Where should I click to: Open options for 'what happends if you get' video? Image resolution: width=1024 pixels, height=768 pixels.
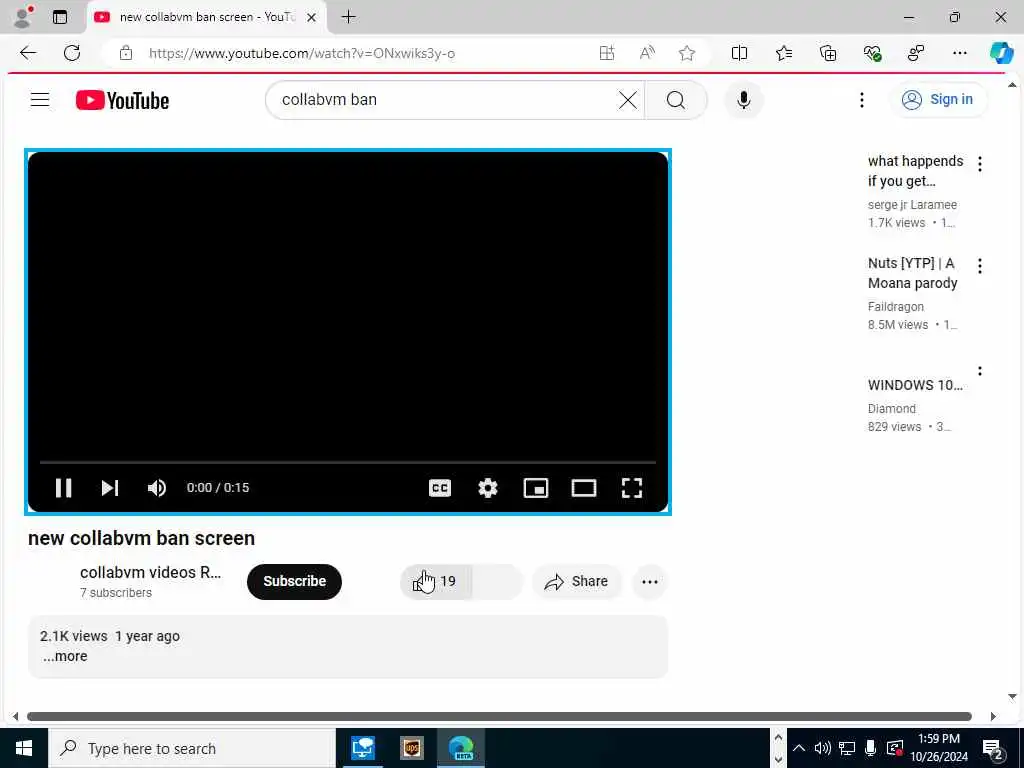tap(980, 164)
